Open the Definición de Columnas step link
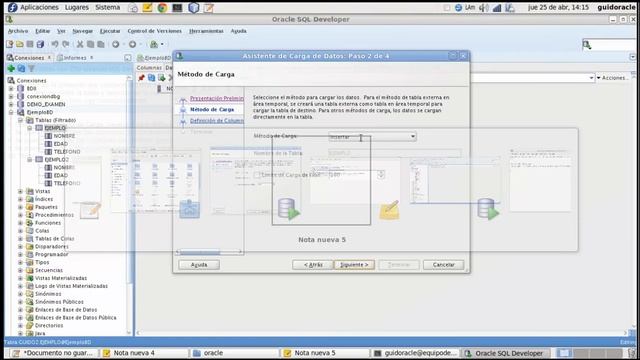Viewport: 640px width, 360px height. [x=216, y=121]
